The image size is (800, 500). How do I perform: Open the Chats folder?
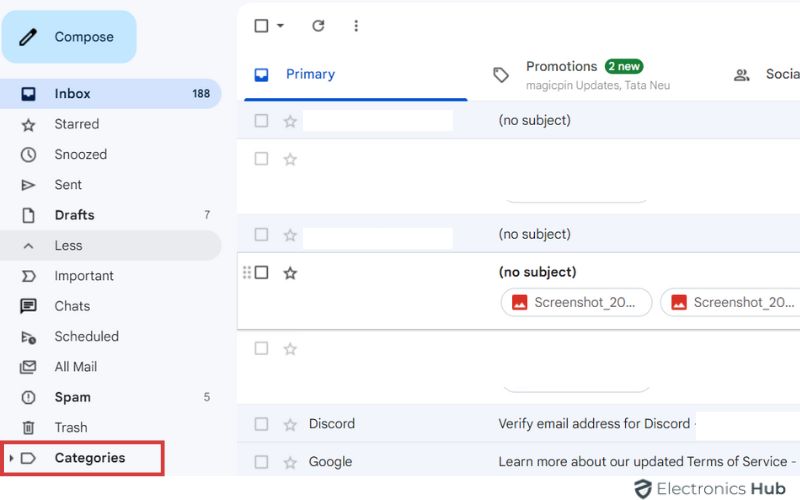(x=72, y=306)
